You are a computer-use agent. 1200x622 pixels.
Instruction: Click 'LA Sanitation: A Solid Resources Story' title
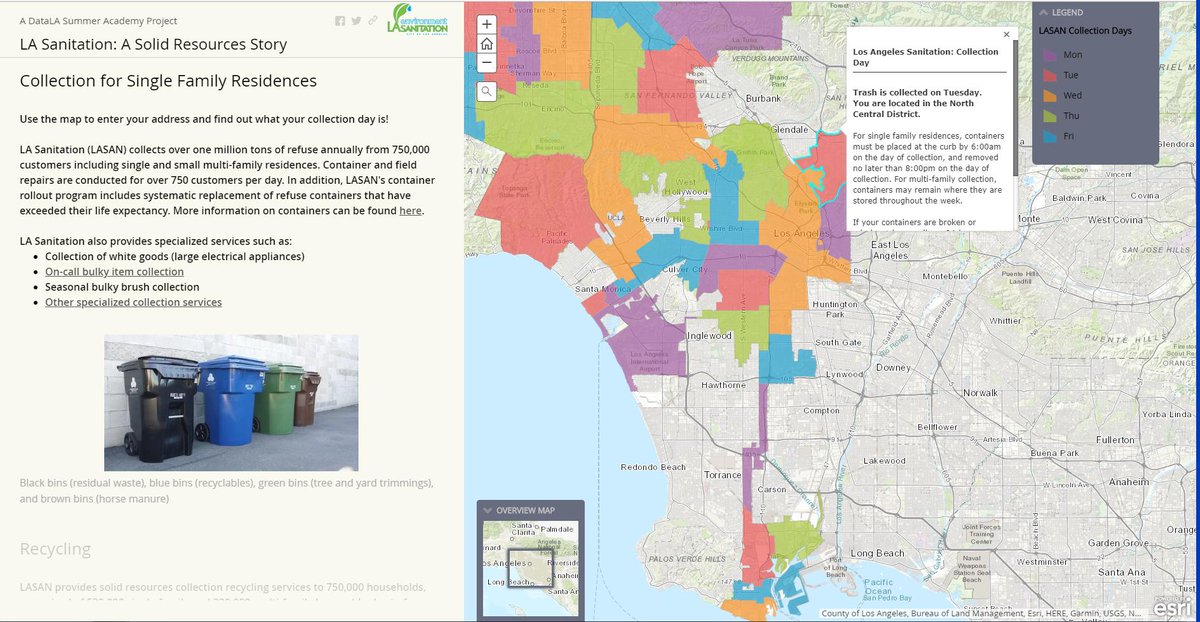(x=153, y=44)
